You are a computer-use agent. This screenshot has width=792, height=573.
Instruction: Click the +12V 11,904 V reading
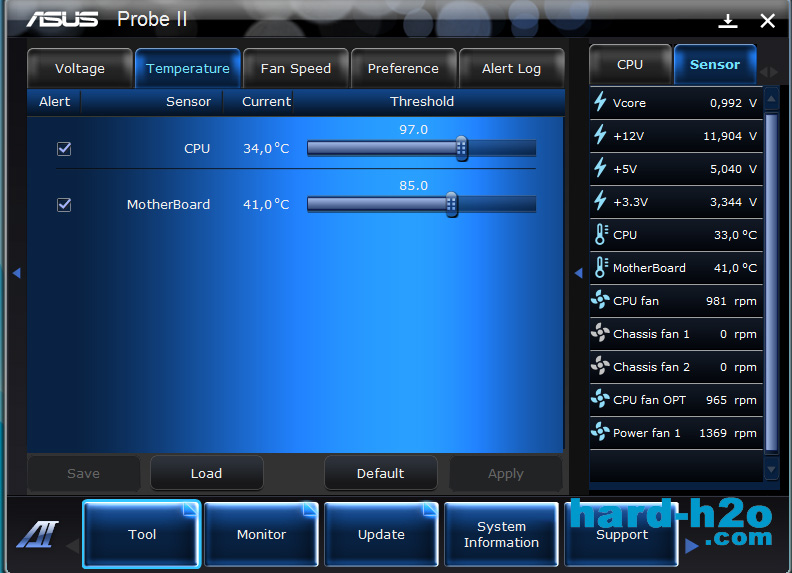click(730, 136)
